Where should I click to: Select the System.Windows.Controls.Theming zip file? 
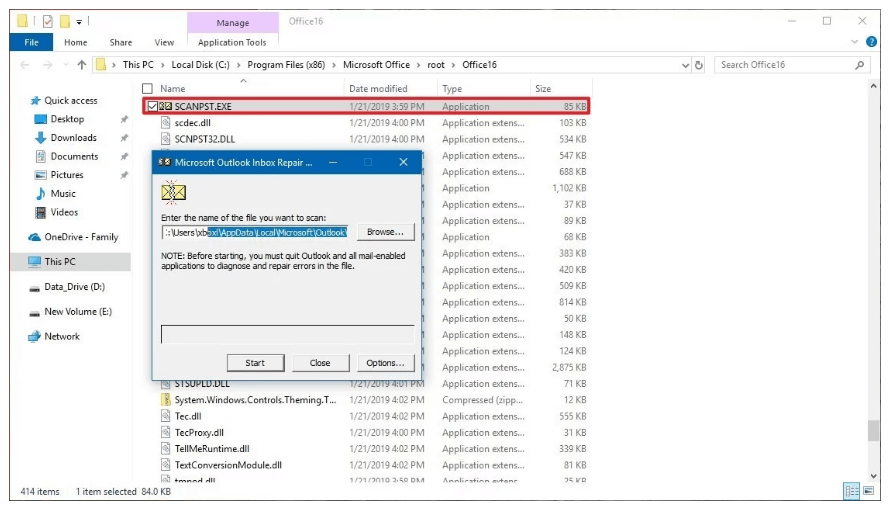click(x=255, y=400)
